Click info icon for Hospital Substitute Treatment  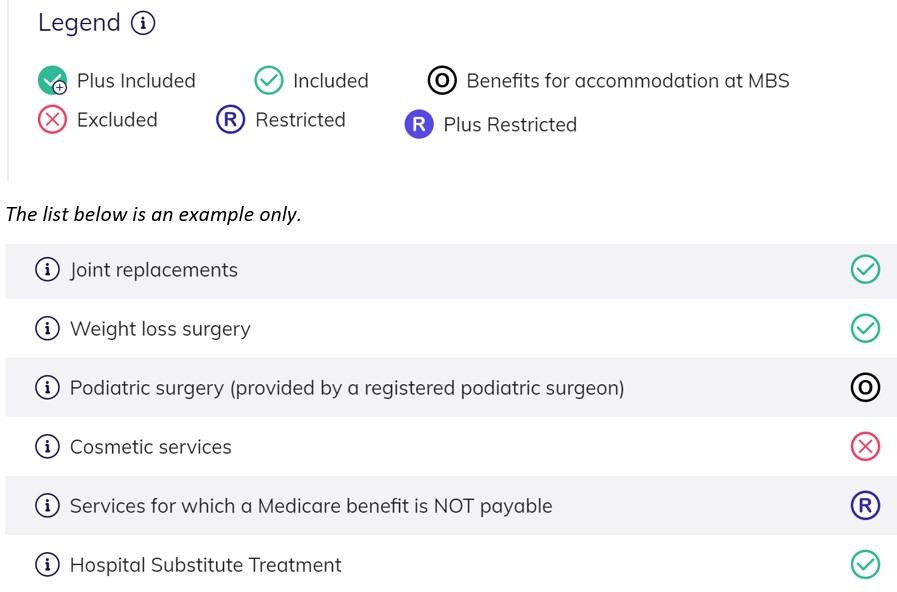[47, 565]
